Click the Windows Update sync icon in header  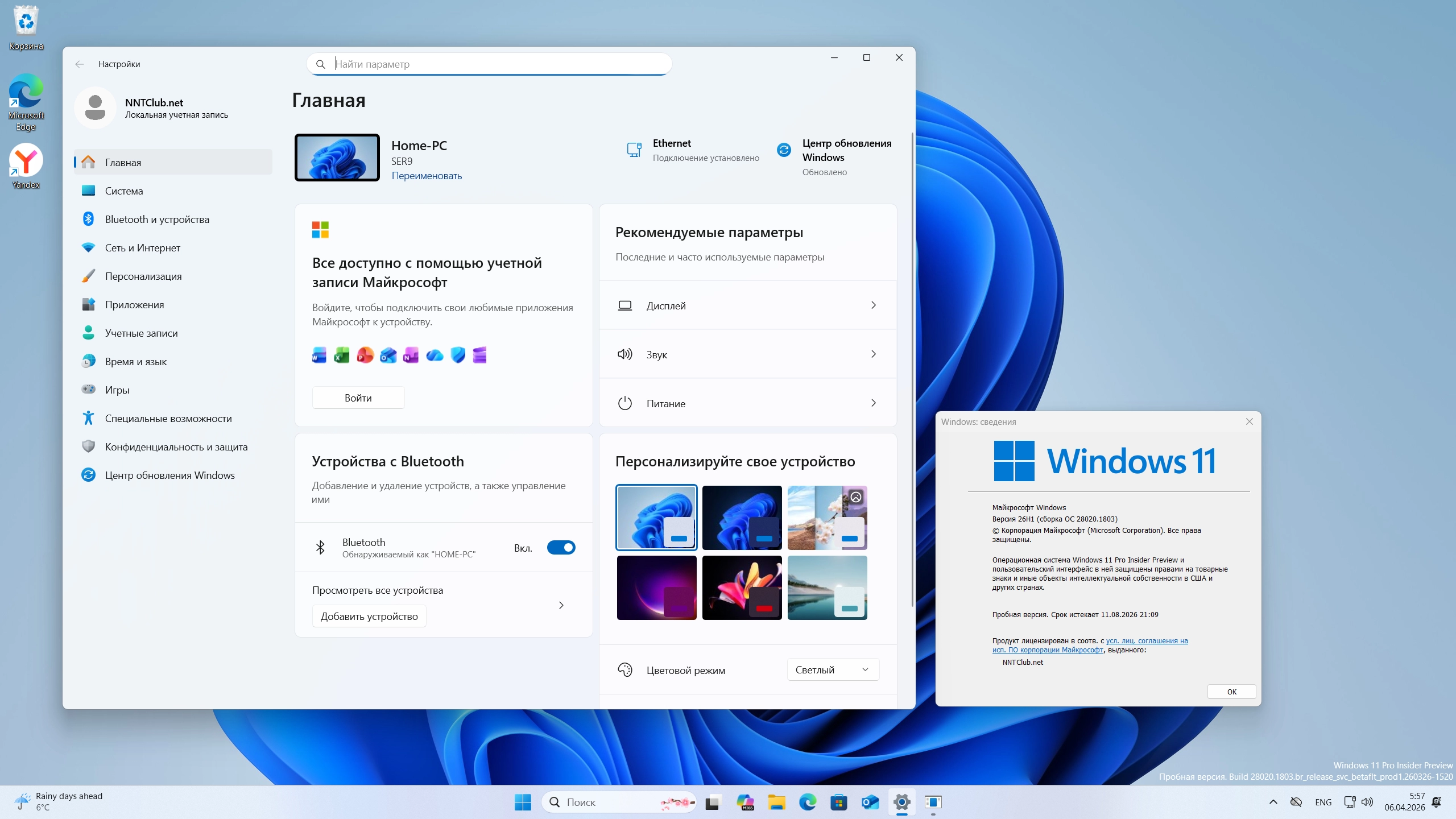click(x=784, y=150)
